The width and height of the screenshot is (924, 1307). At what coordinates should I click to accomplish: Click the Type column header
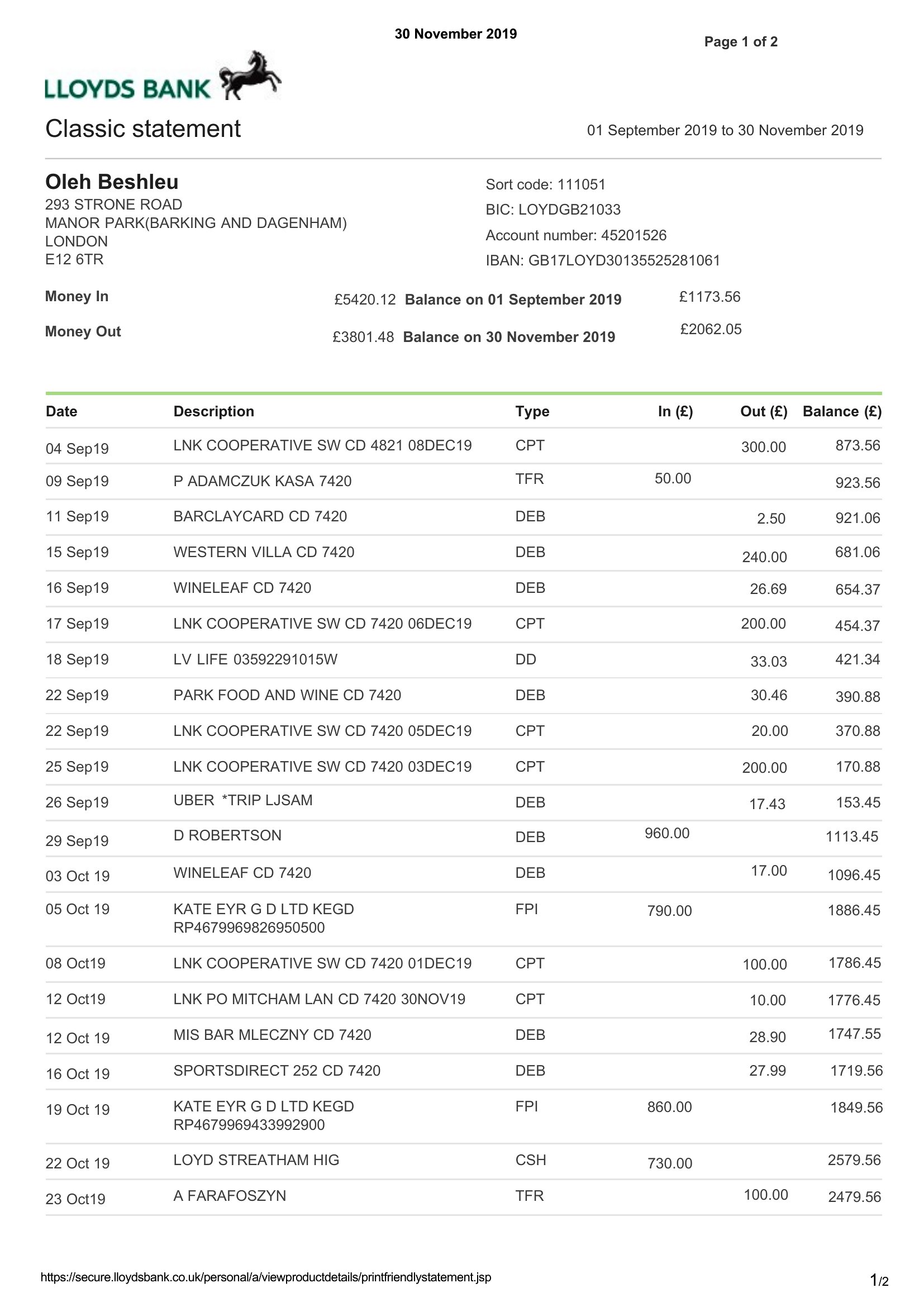(532, 412)
